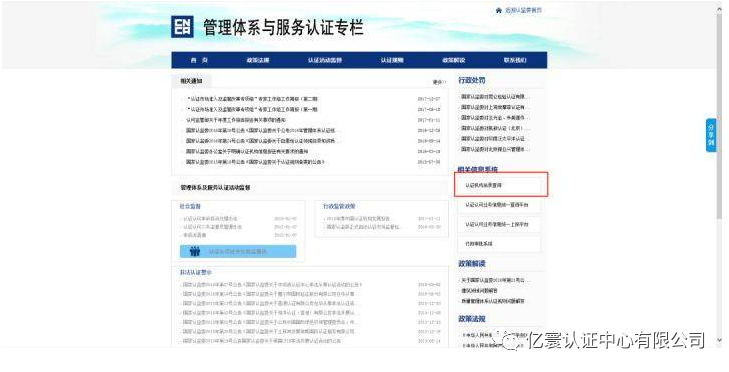The width and height of the screenshot is (729, 372).
Task: Select 认证活动监管 in the navigation bar
Action: coord(325,60)
